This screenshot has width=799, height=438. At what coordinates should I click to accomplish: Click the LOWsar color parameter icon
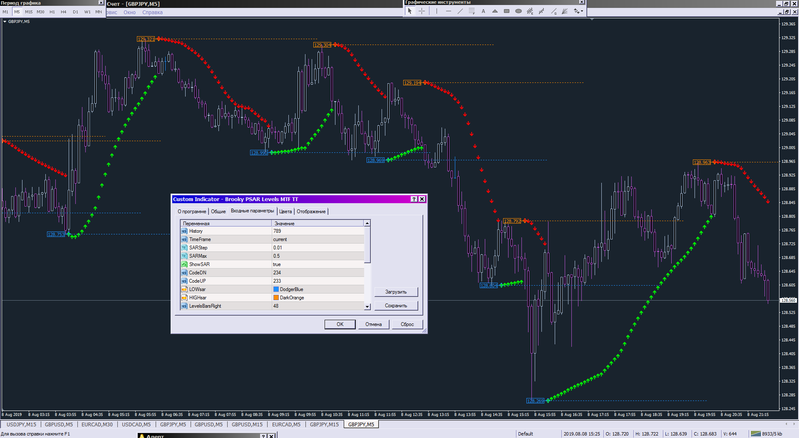click(x=183, y=289)
